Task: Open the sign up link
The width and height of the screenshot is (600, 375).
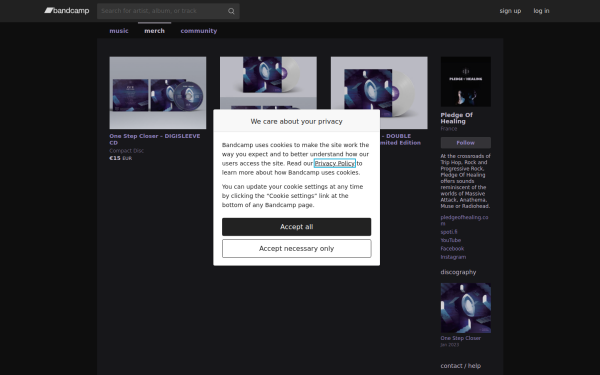Action: click(510, 11)
